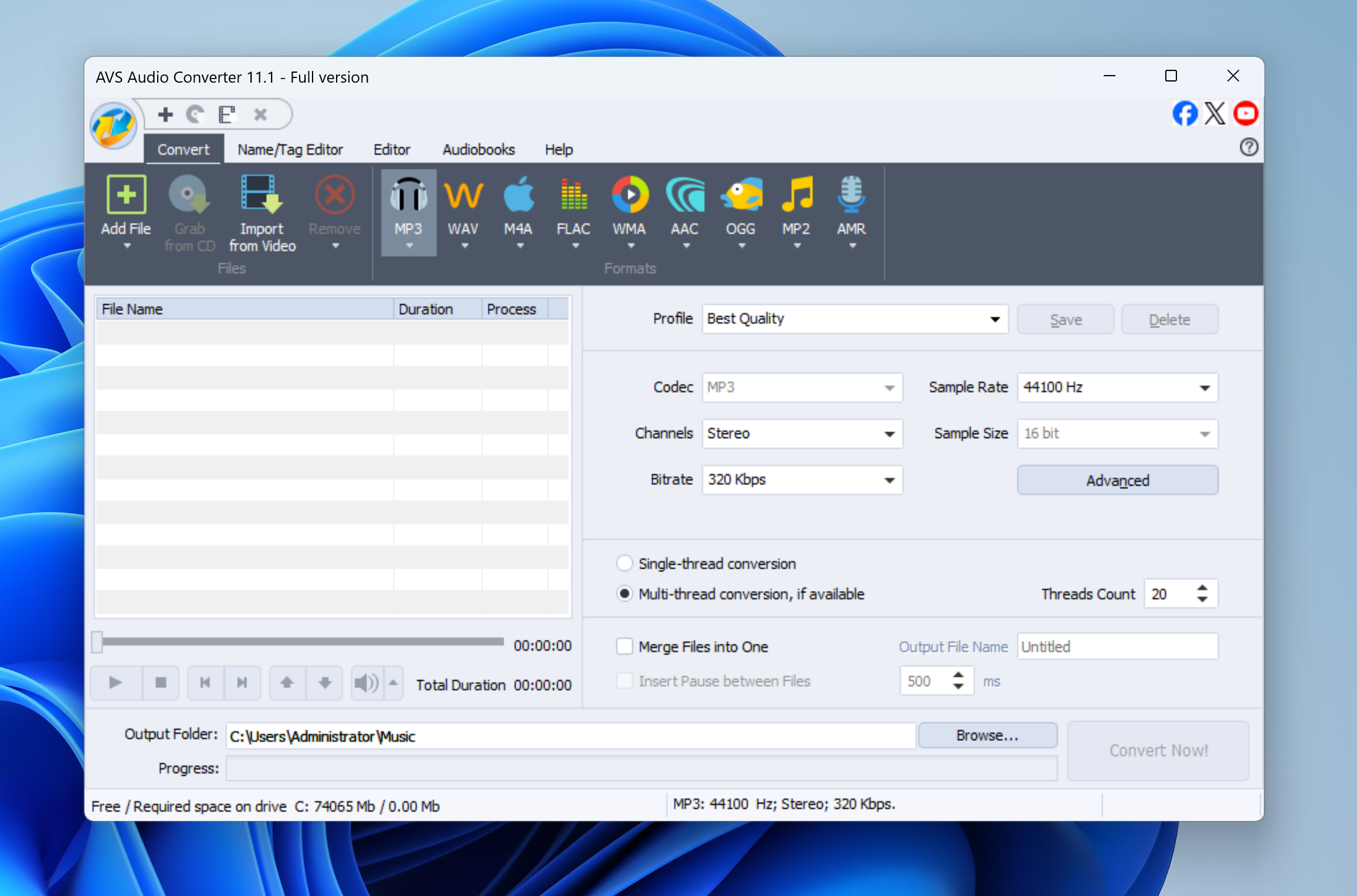1357x896 pixels.
Task: Expand the OGG format dropdown arrow
Action: tap(742, 246)
